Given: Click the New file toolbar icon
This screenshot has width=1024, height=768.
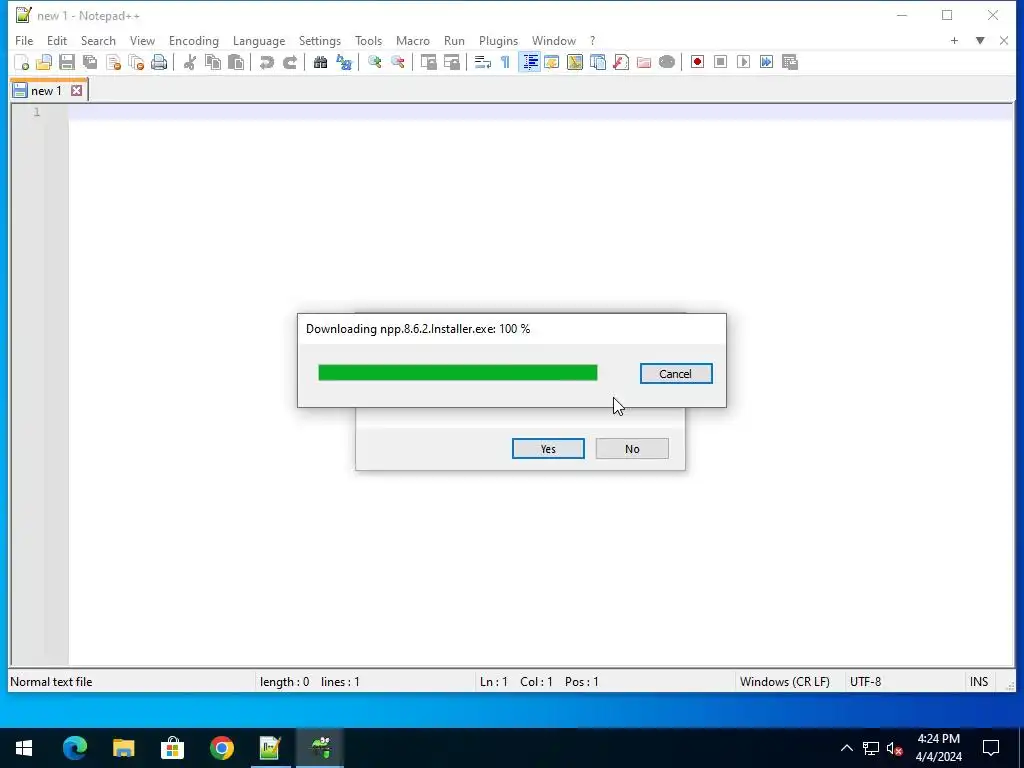Looking at the screenshot, I should [22, 62].
